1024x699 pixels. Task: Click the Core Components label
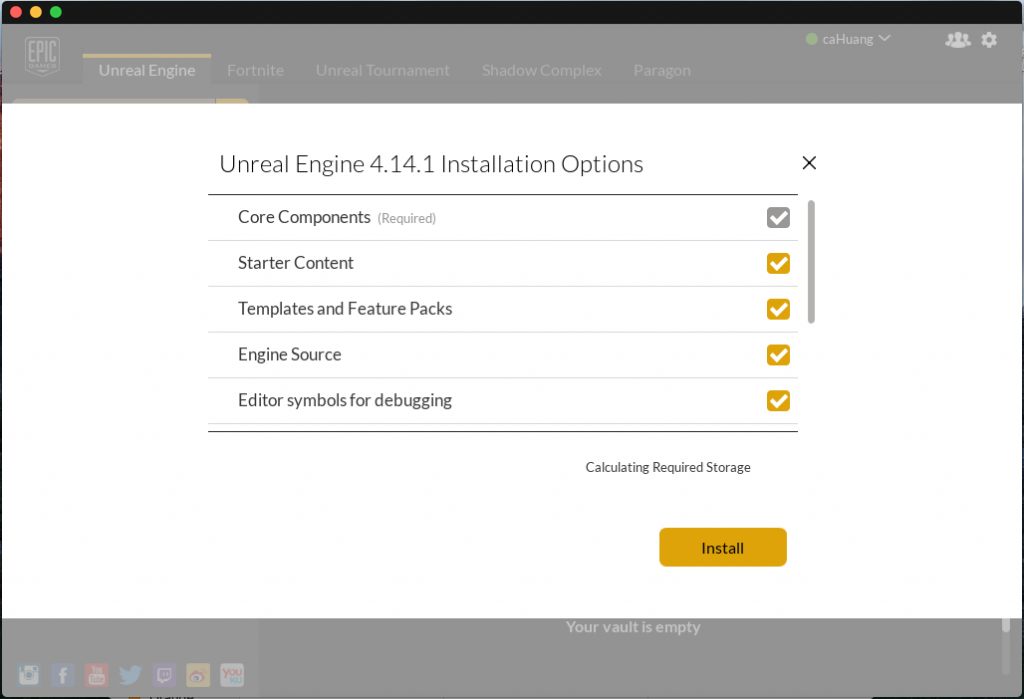(304, 217)
